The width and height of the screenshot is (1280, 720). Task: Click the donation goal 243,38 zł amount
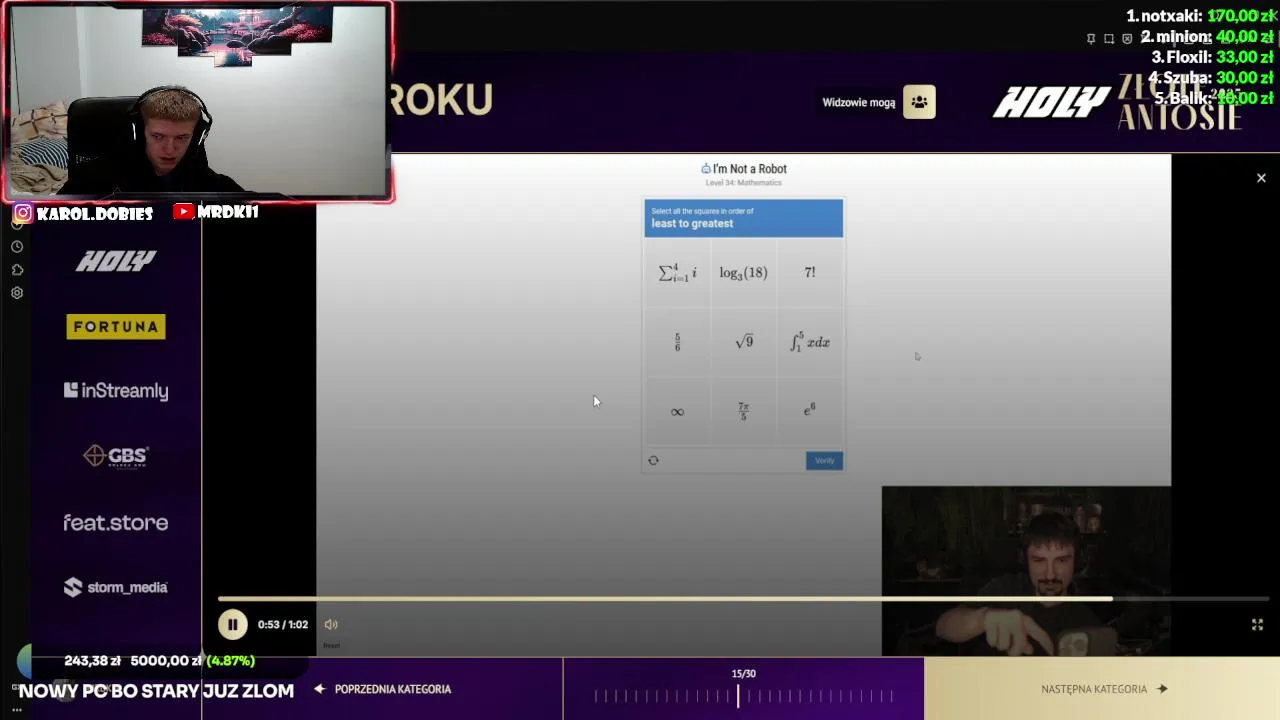(92, 661)
